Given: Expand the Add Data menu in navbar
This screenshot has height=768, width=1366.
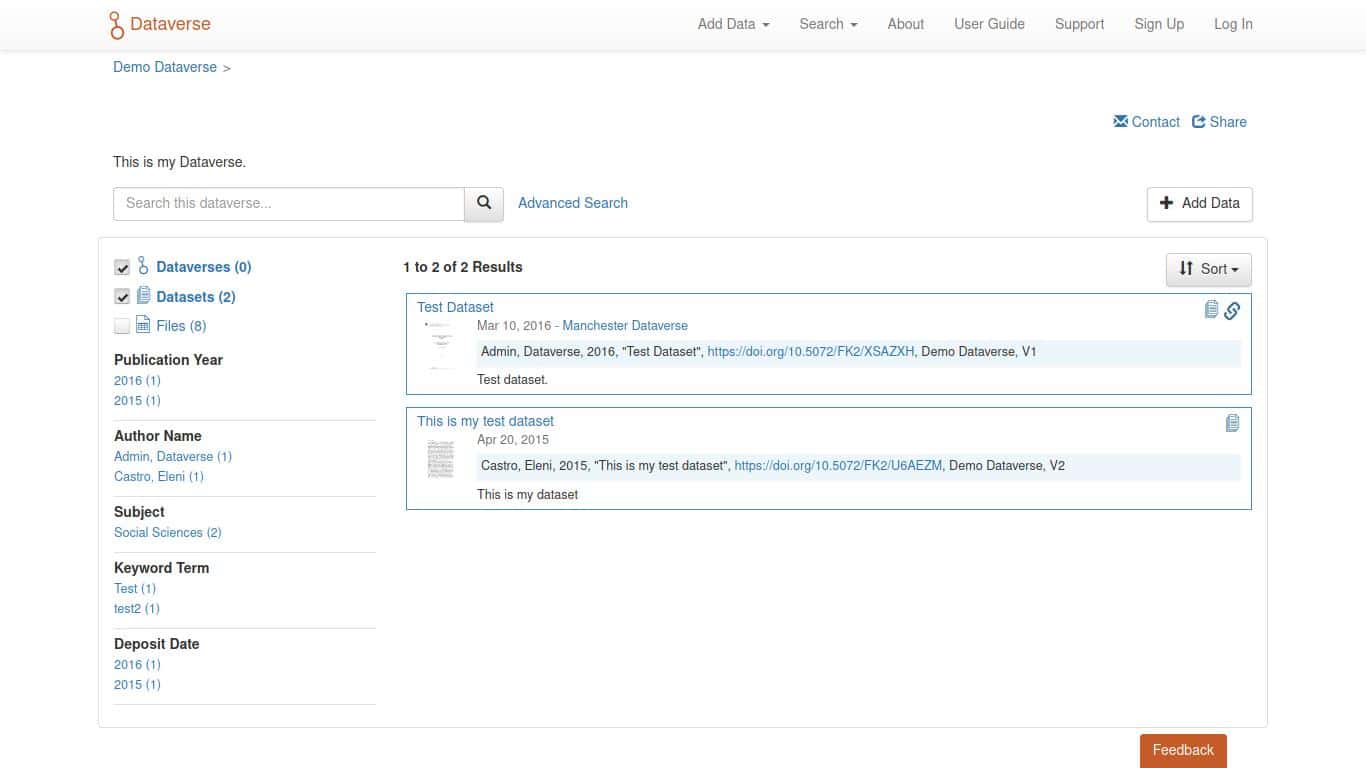Looking at the screenshot, I should tap(733, 24).
